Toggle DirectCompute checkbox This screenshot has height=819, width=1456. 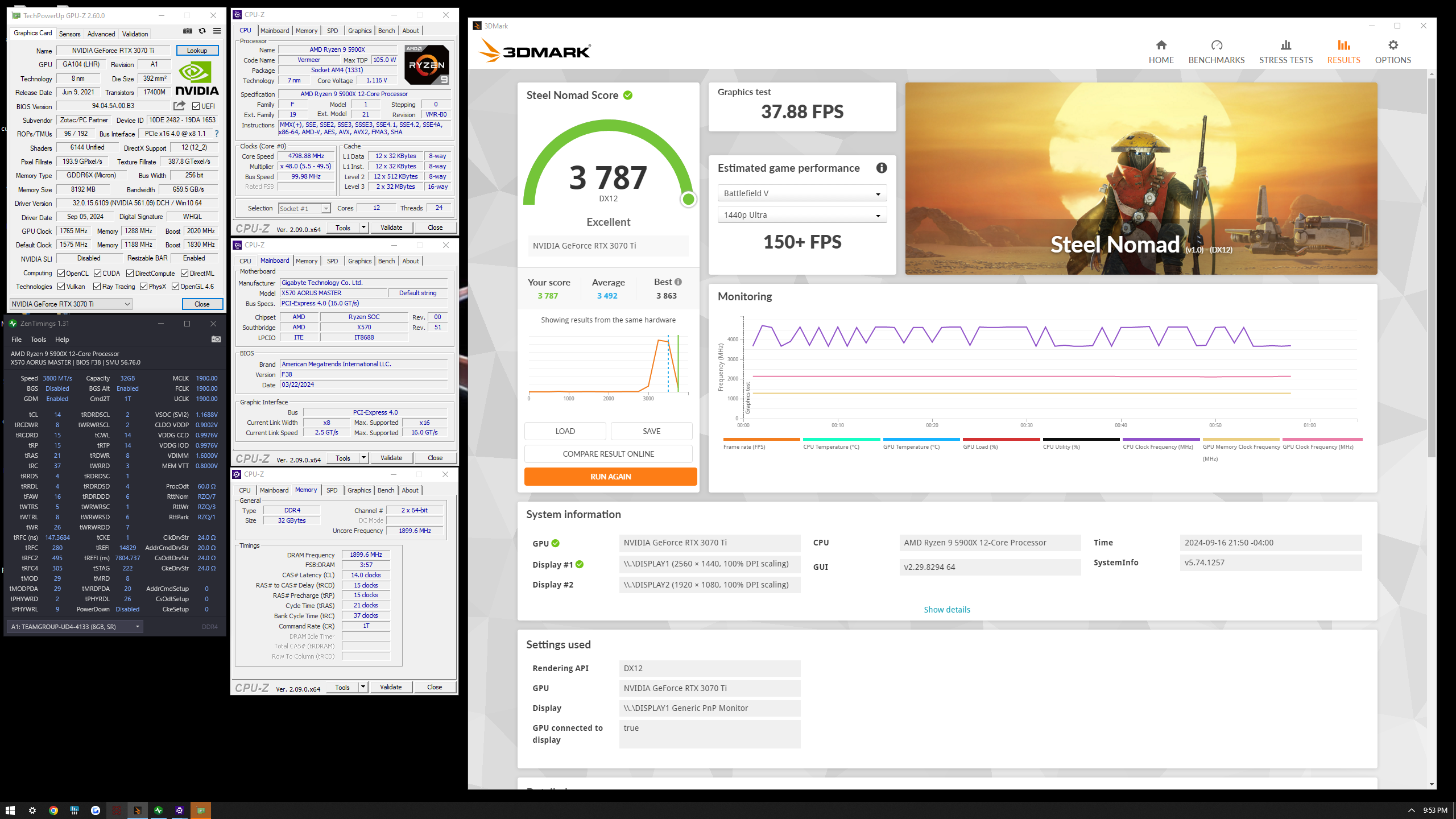coord(130,274)
